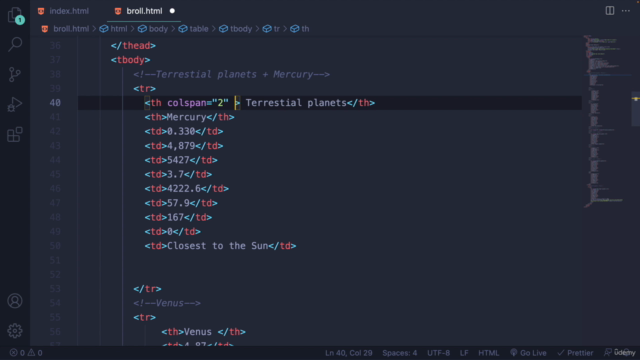Click the 'Terrestial planets' text on line 40

click(296, 103)
